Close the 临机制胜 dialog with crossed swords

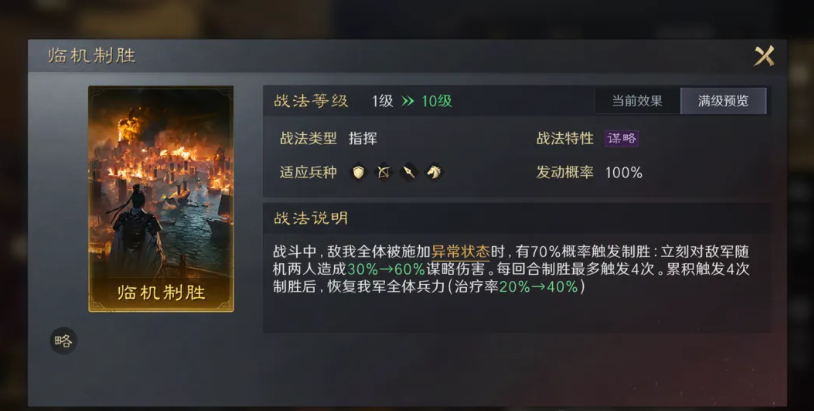(764, 56)
